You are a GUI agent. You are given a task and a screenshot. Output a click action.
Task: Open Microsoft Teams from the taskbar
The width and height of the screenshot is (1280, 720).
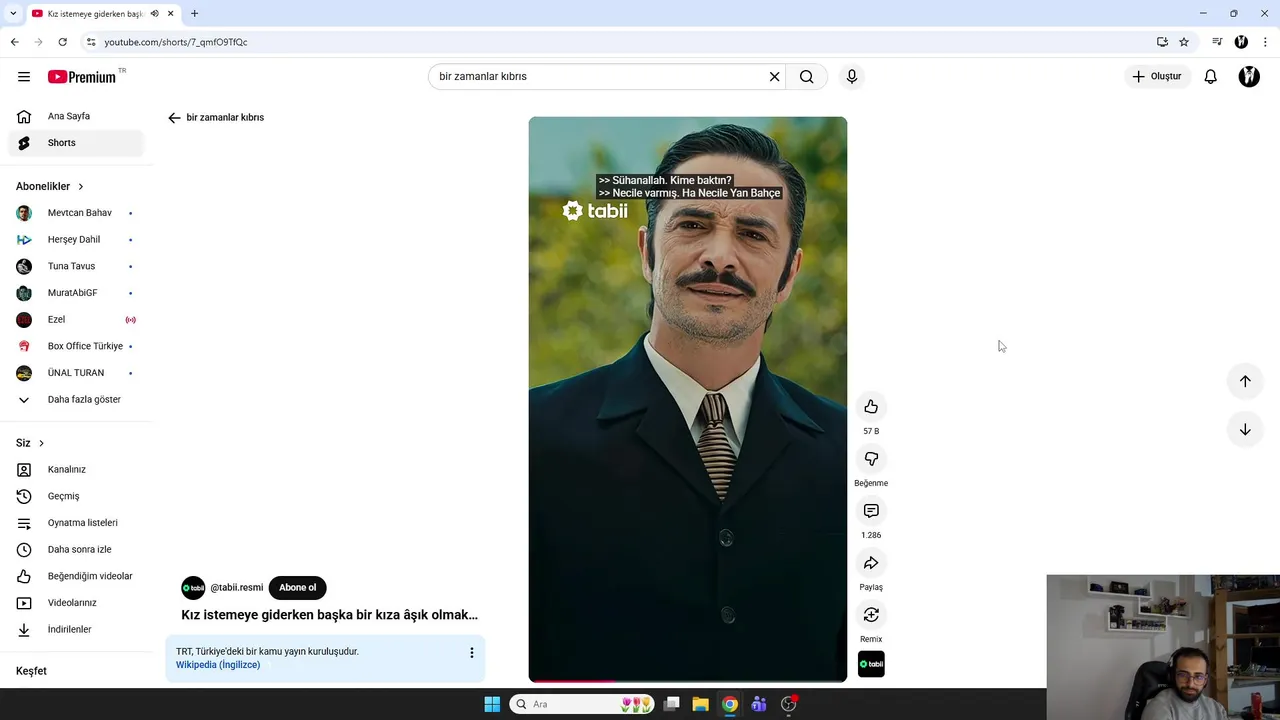(x=759, y=704)
